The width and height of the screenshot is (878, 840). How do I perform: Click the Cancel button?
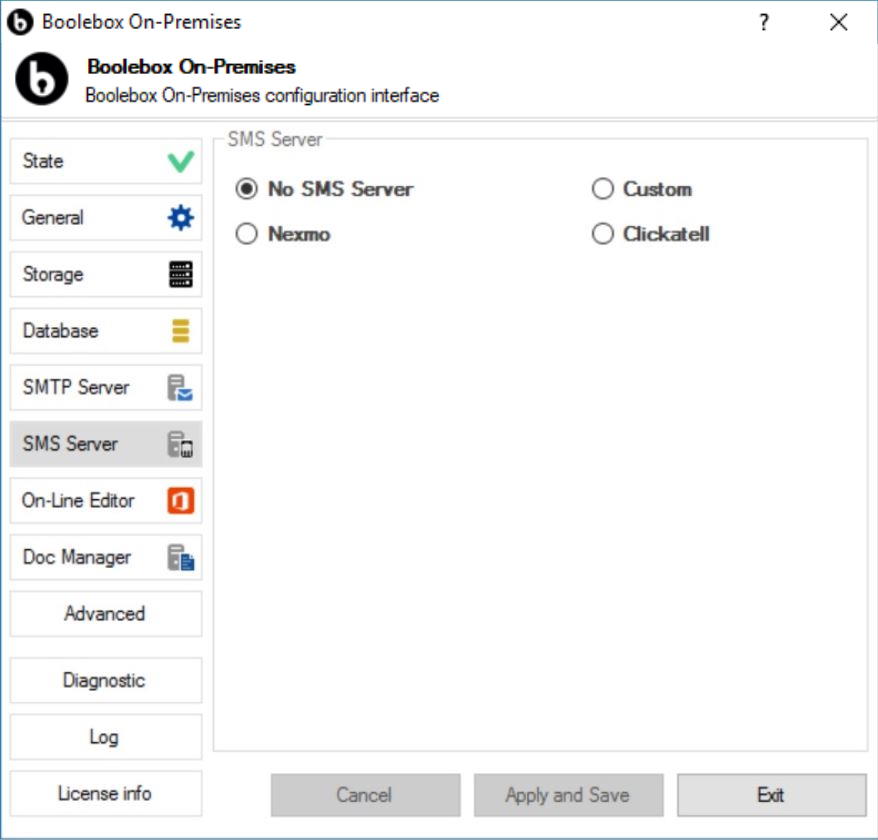click(366, 795)
